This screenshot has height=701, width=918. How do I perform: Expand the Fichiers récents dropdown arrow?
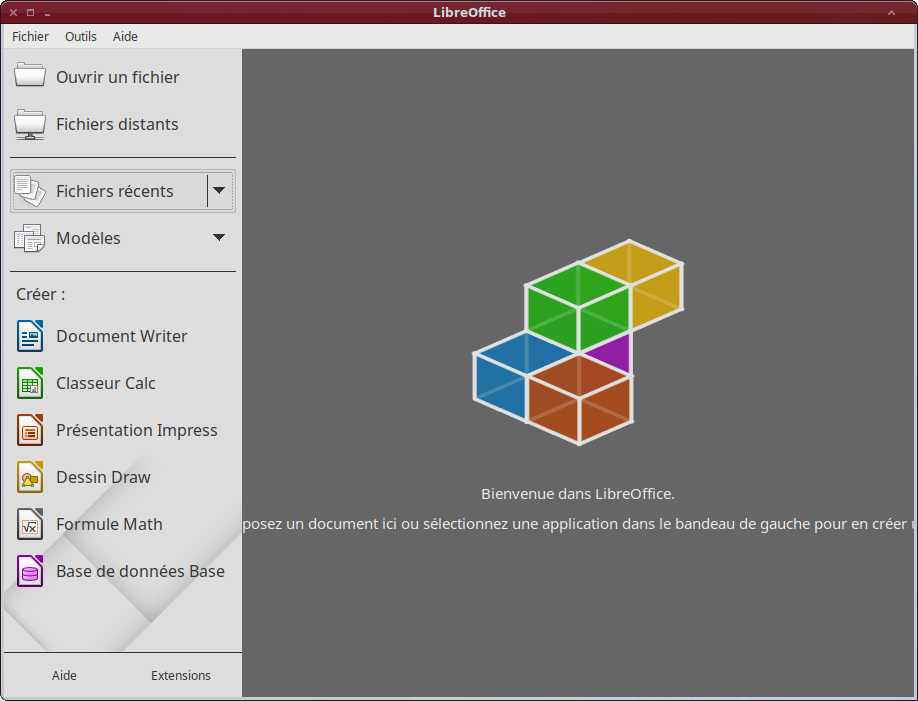point(219,191)
